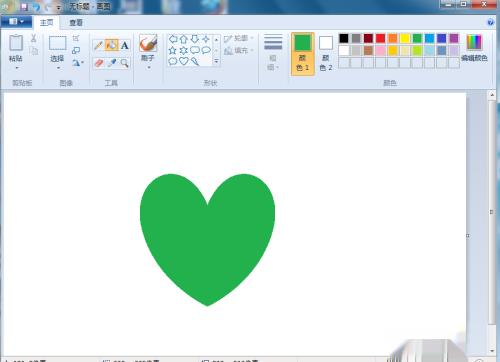Select the Pencil tool
This screenshot has height=362, width=500.
(98, 45)
